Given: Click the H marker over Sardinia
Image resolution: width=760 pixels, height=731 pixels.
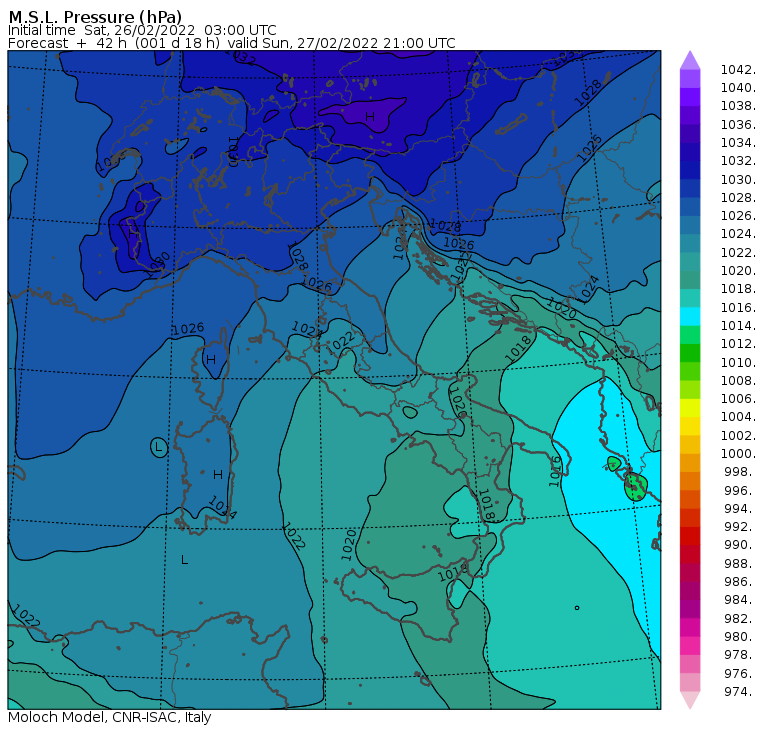Looking at the screenshot, I should (x=218, y=475).
